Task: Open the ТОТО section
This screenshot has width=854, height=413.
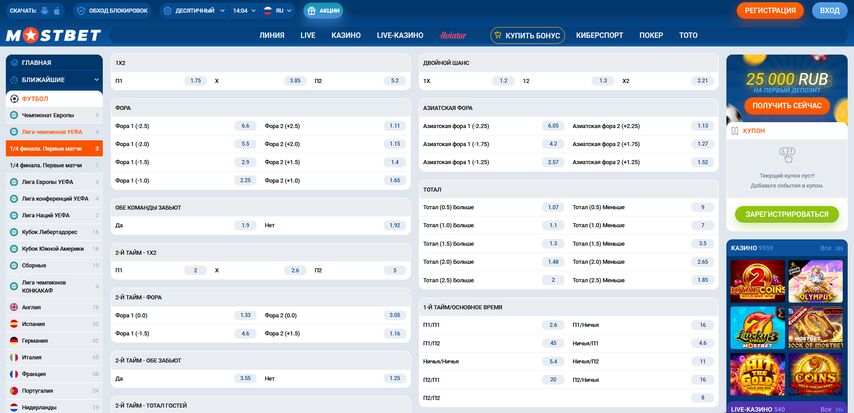Action: pos(688,35)
